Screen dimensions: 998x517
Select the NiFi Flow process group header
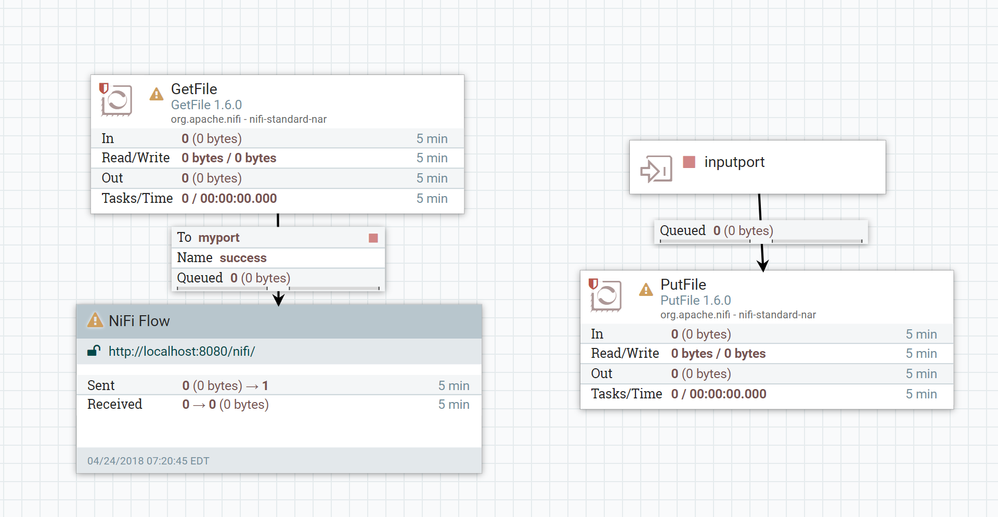[279, 320]
